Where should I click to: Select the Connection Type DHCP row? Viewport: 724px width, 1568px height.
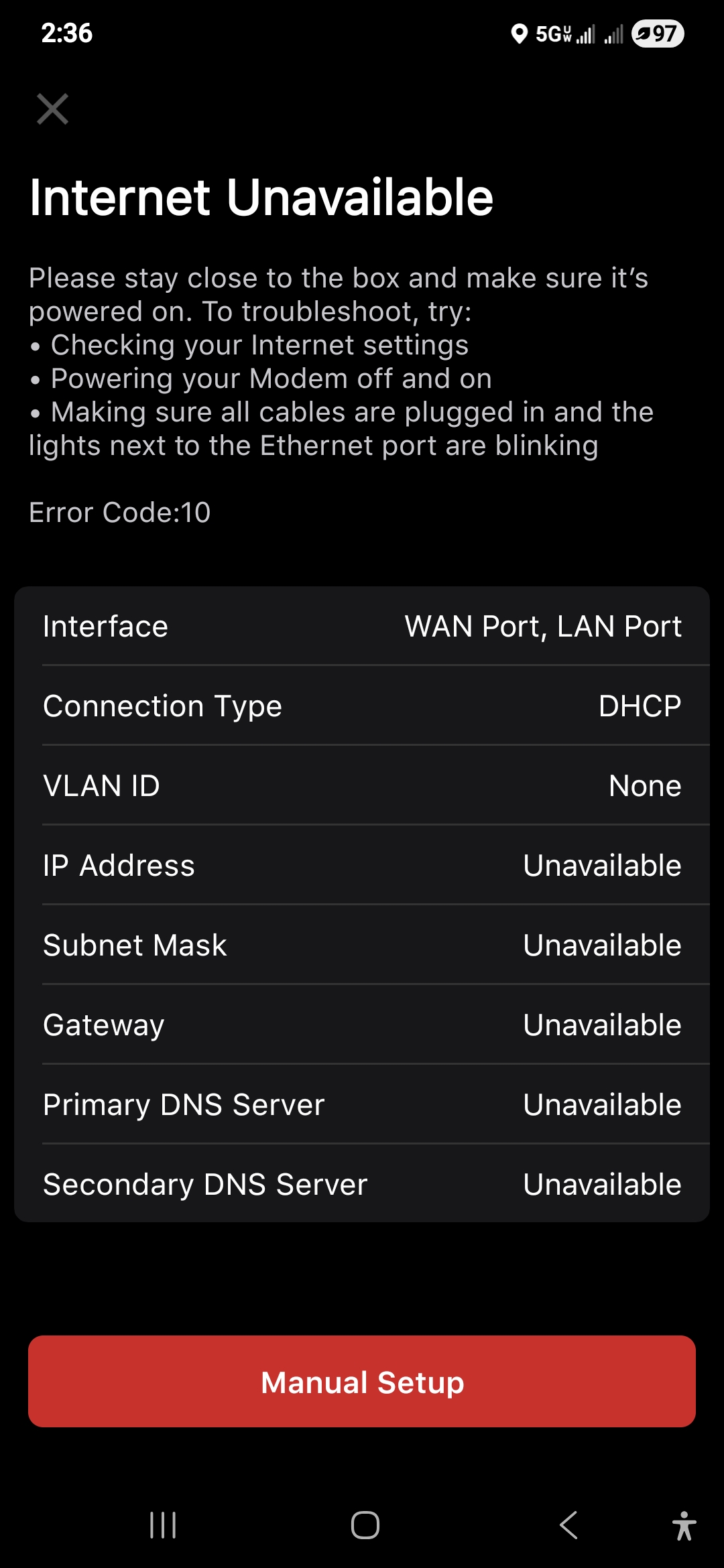[362, 706]
